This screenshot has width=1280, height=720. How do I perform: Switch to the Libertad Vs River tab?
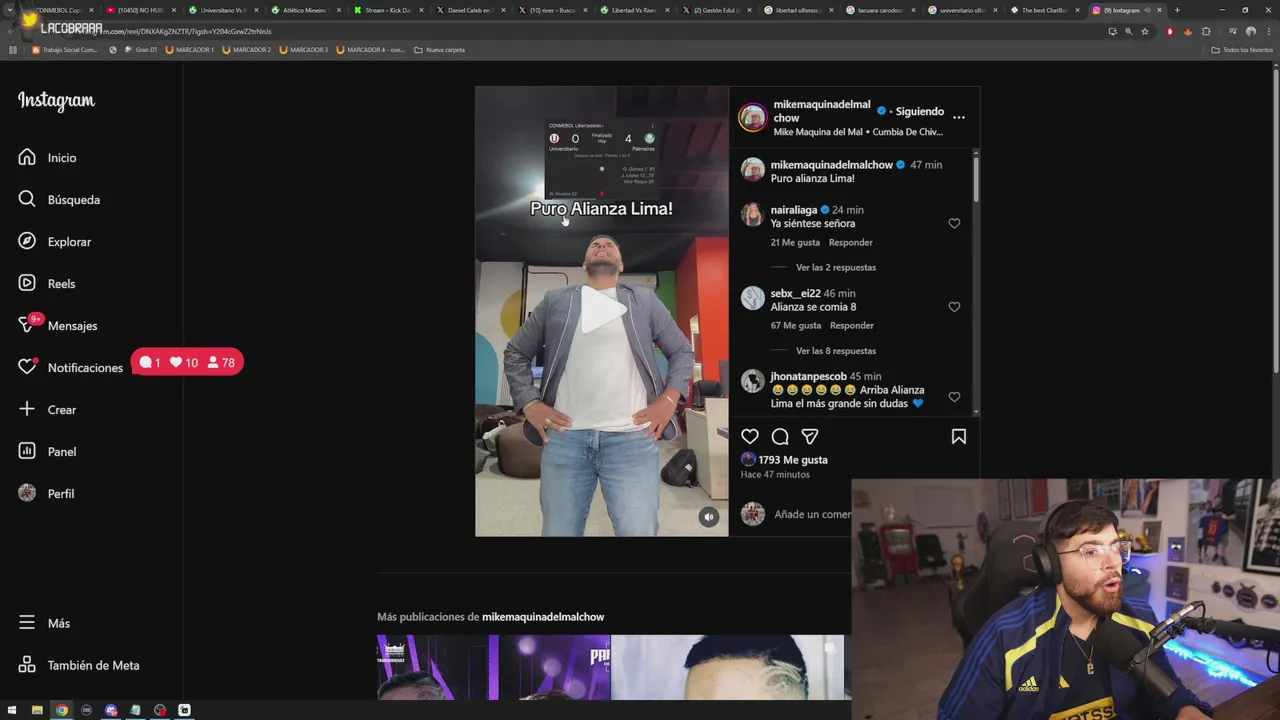[635, 10]
